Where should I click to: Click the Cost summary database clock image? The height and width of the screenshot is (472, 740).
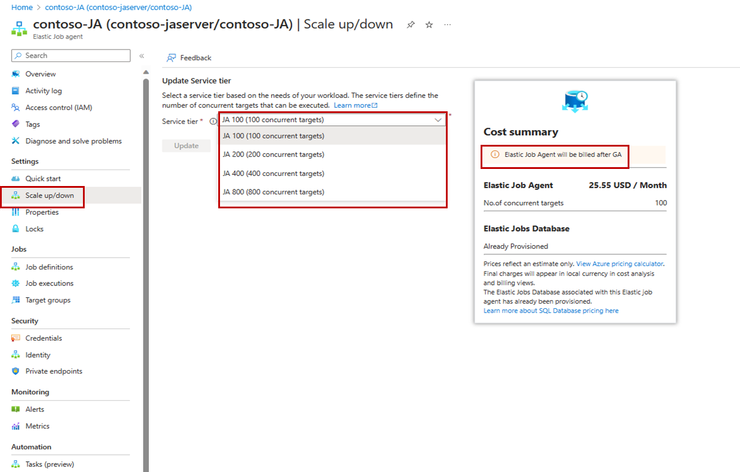575,101
